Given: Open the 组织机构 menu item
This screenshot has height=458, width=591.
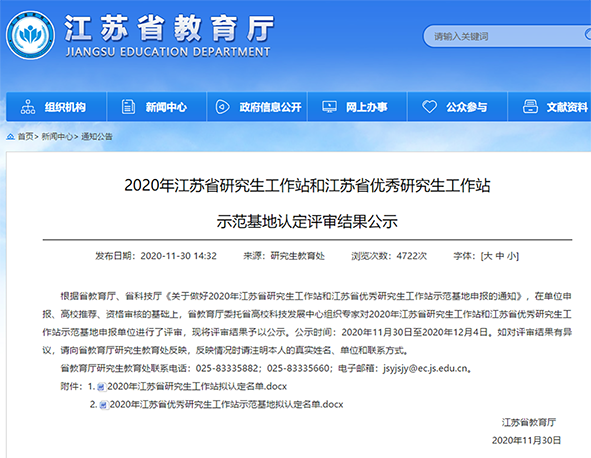Looking at the screenshot, I should click(x=56, y=107).
